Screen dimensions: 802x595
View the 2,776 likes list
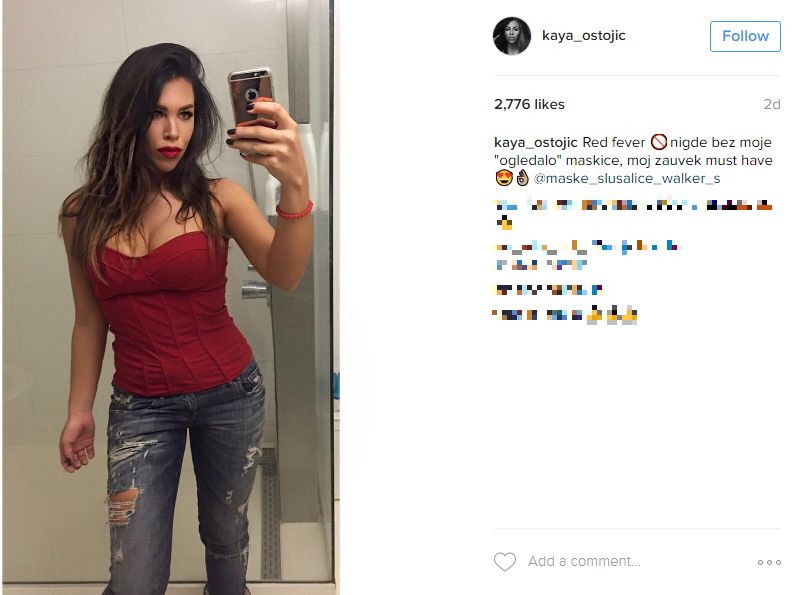click(x=529, y=104)
